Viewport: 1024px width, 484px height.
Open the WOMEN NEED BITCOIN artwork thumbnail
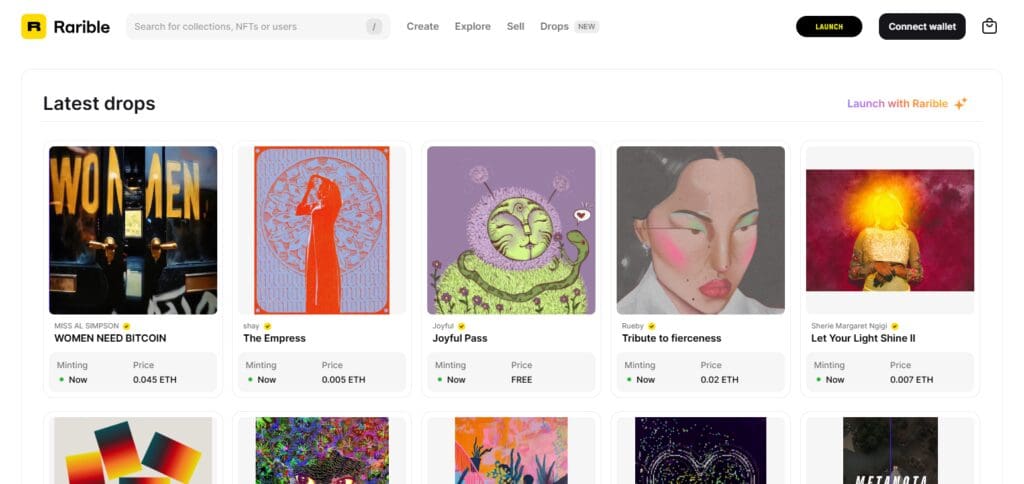pyautogui.click(x=133, y=230)
